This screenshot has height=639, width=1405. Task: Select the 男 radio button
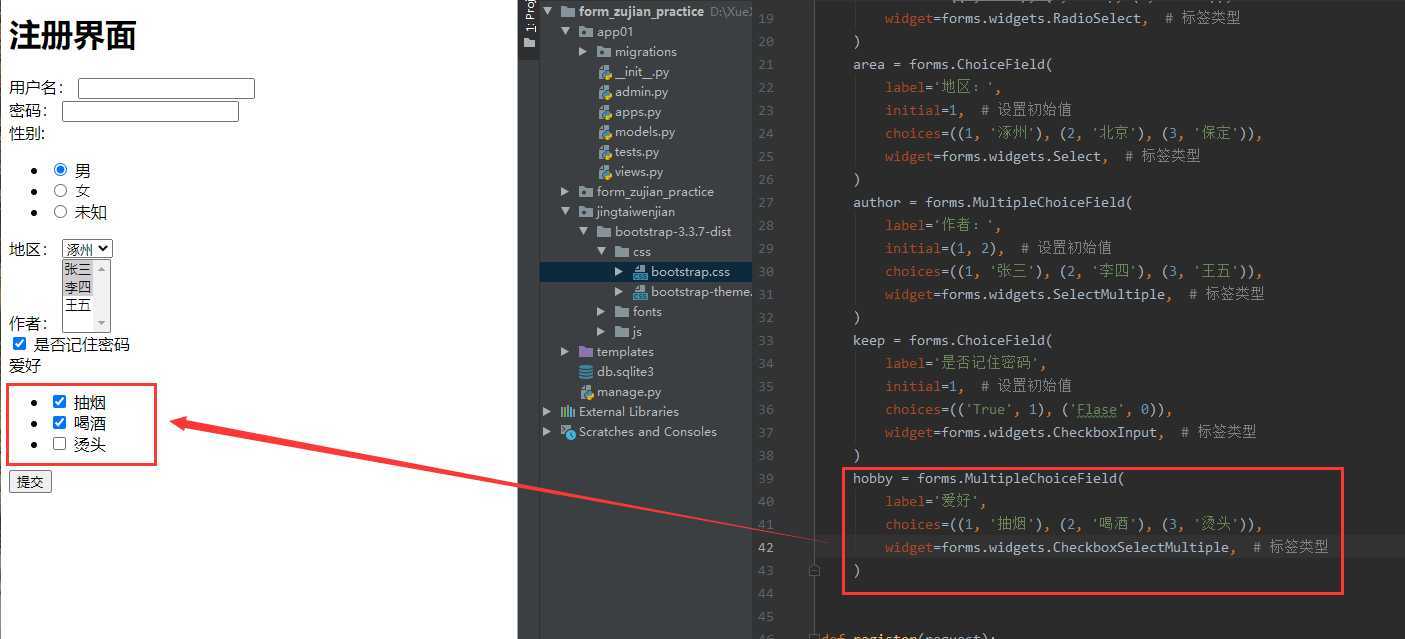click(x=60, y=170)
